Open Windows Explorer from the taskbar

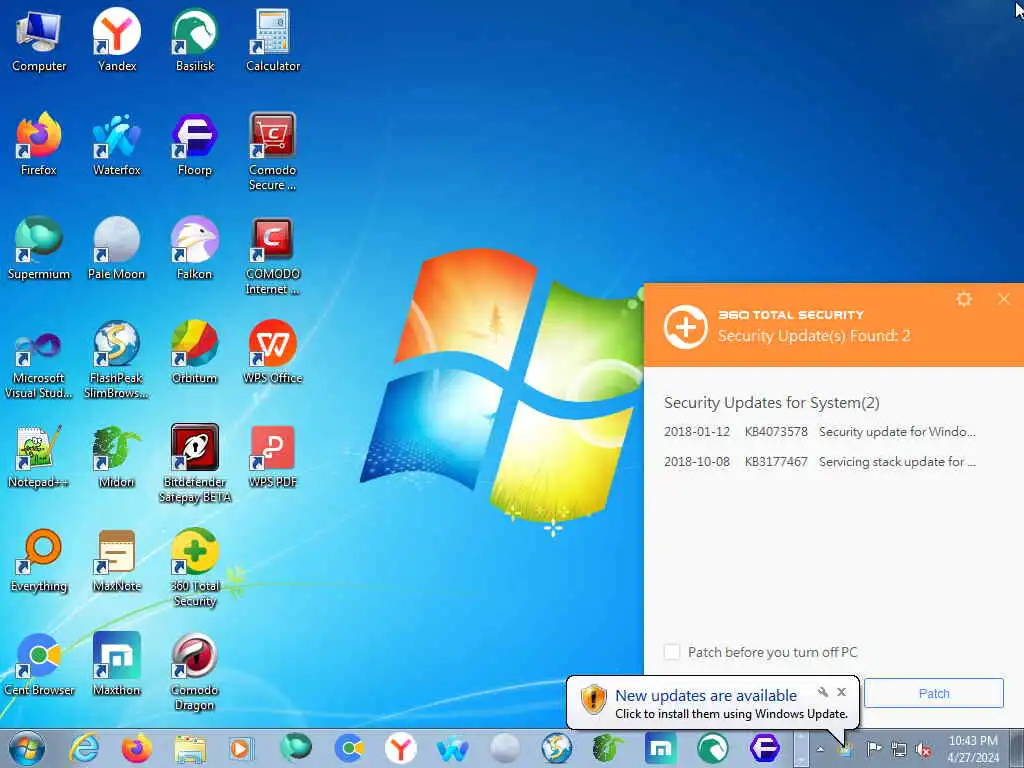[189, 748]
